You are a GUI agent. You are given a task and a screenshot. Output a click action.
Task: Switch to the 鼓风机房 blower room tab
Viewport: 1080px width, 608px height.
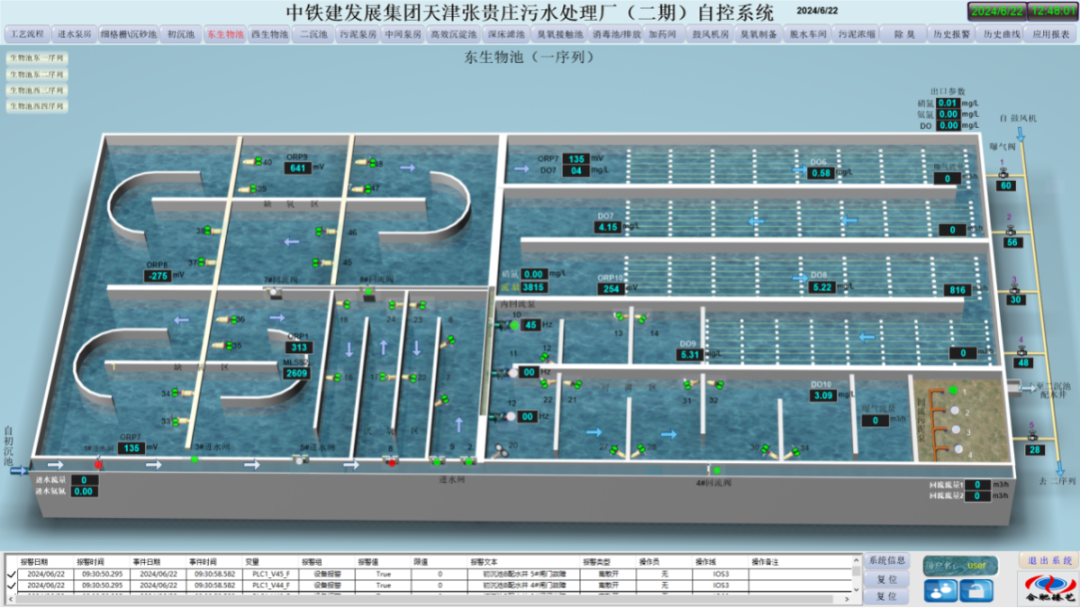pos(710,34)
